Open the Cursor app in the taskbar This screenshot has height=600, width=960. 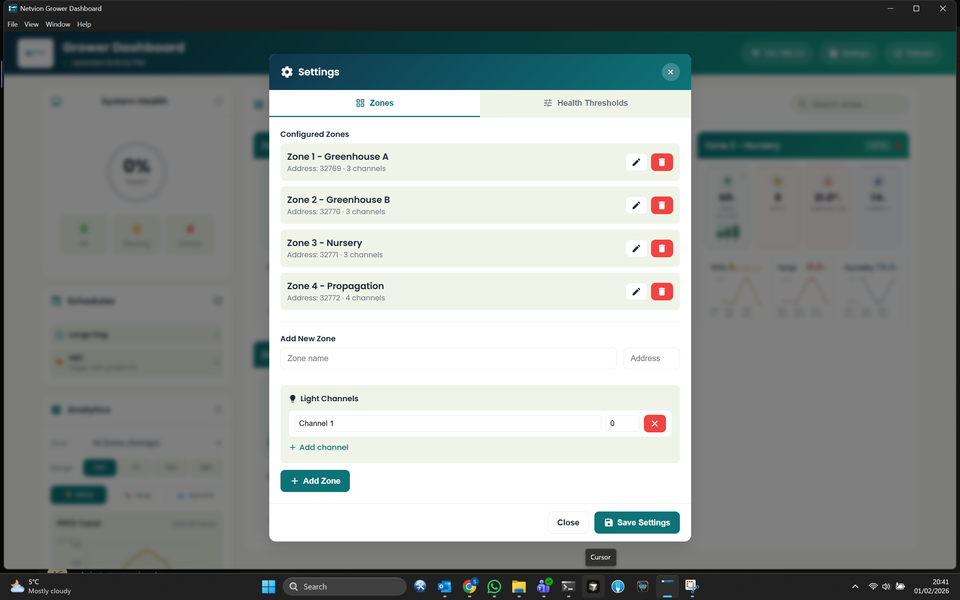point(593,587)
